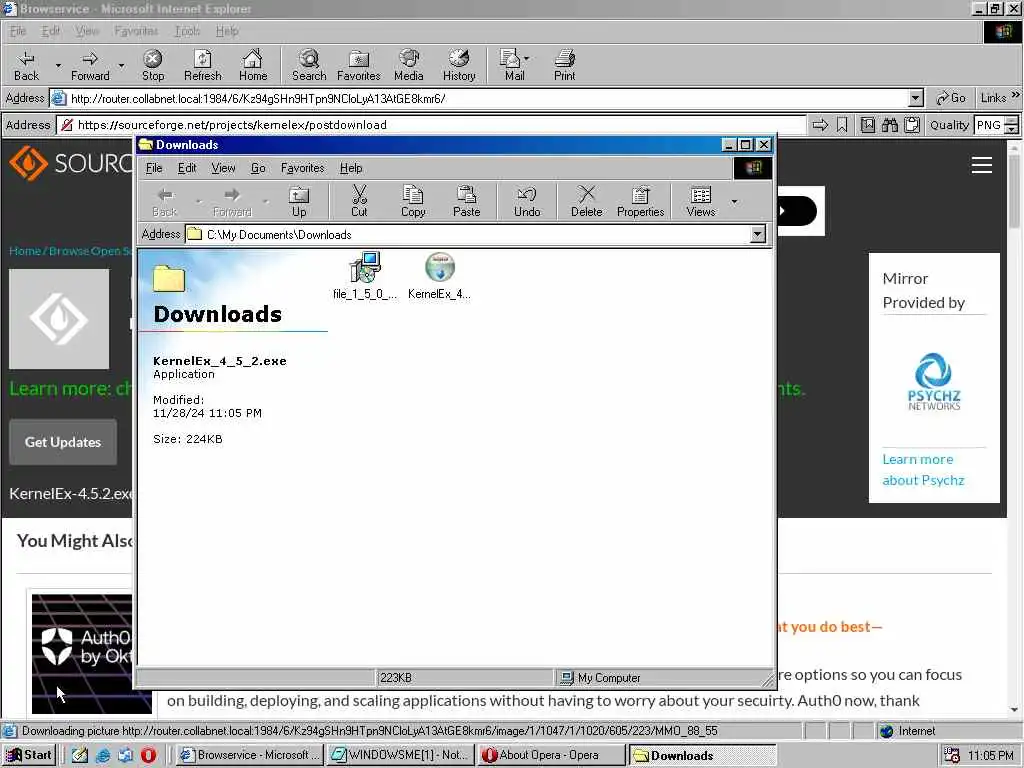
Task: Open Properties from the Downloads toolbar
Action: (641, 202)
